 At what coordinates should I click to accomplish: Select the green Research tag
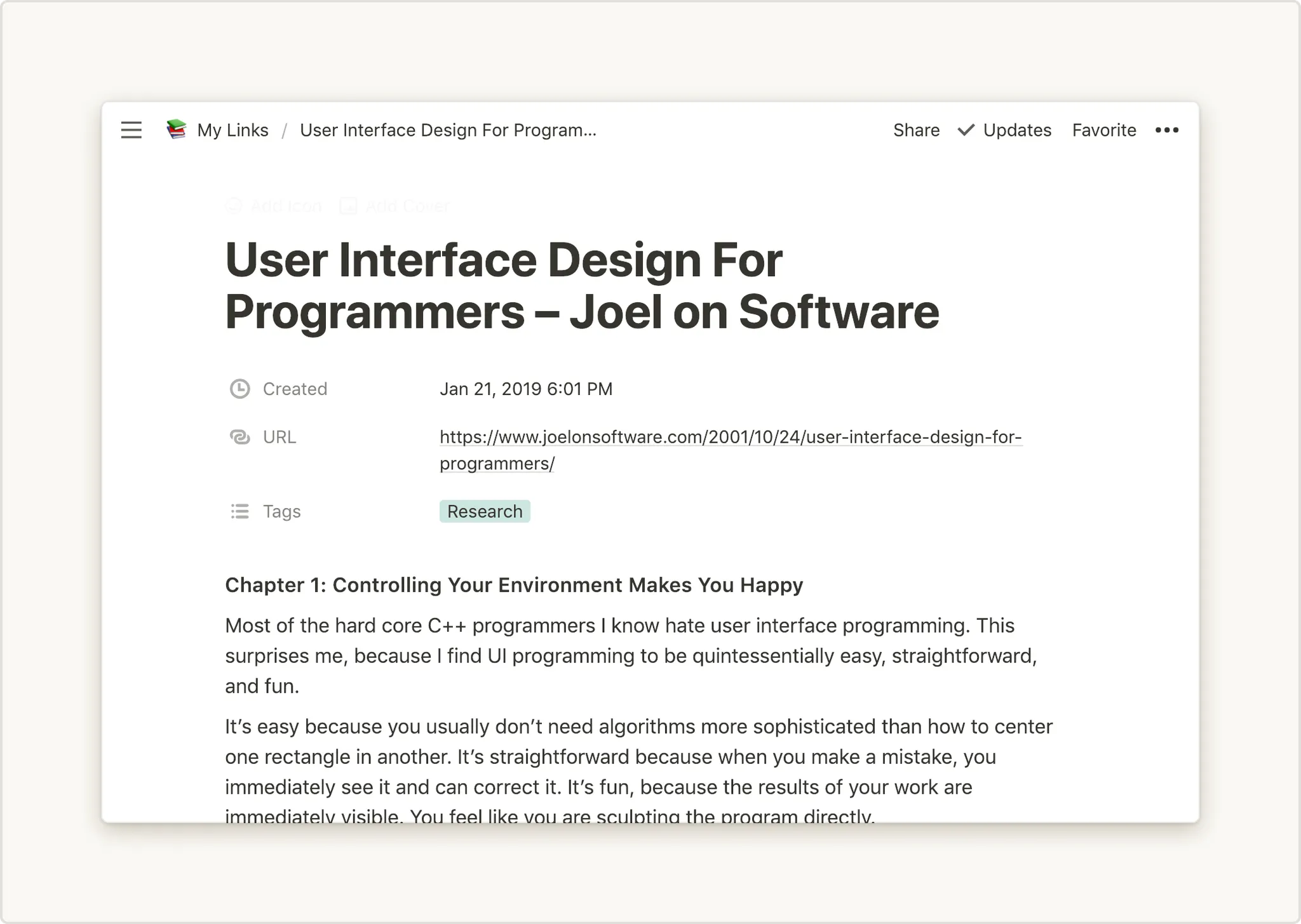[485, 511]
